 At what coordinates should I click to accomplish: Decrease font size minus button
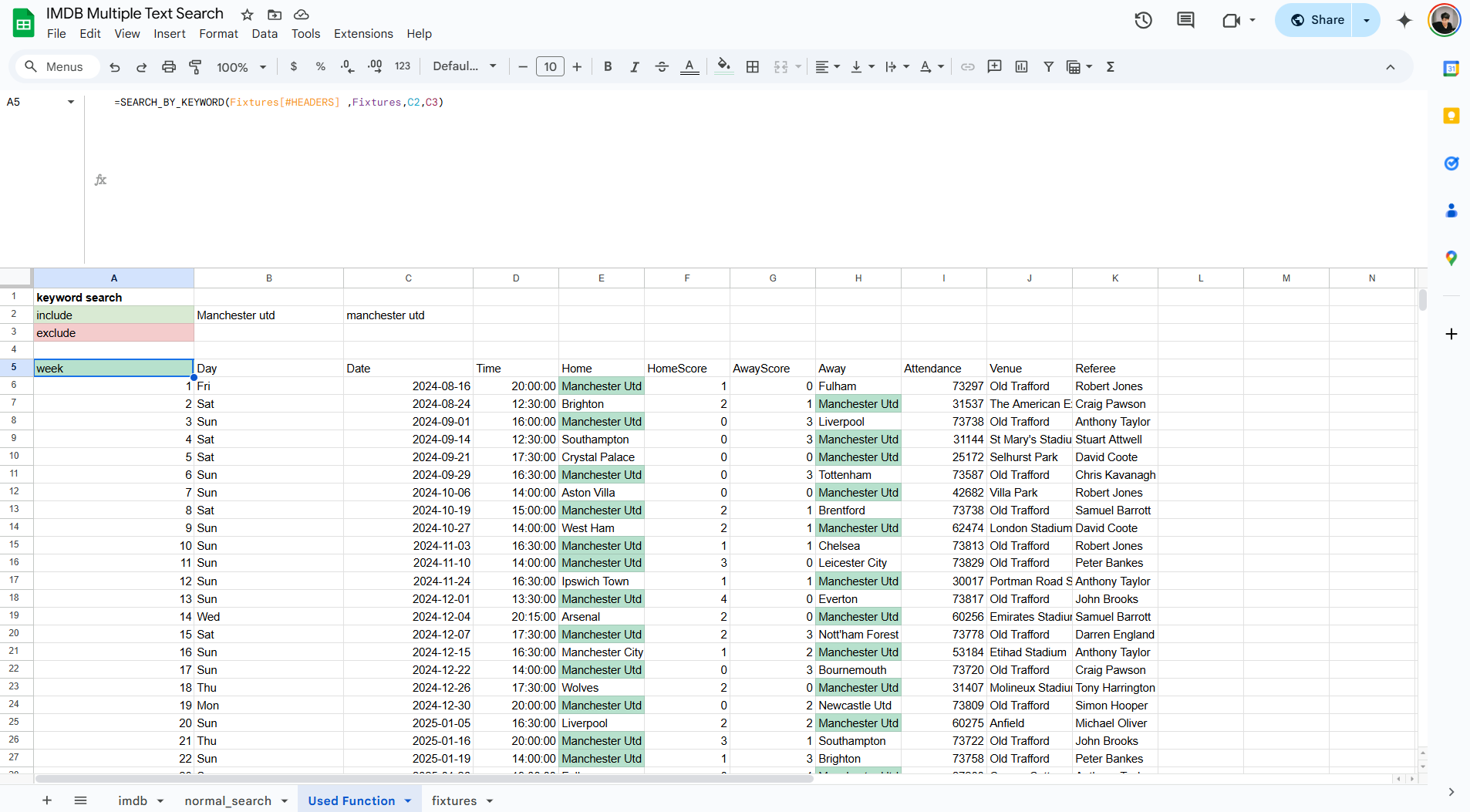point(523,67)
